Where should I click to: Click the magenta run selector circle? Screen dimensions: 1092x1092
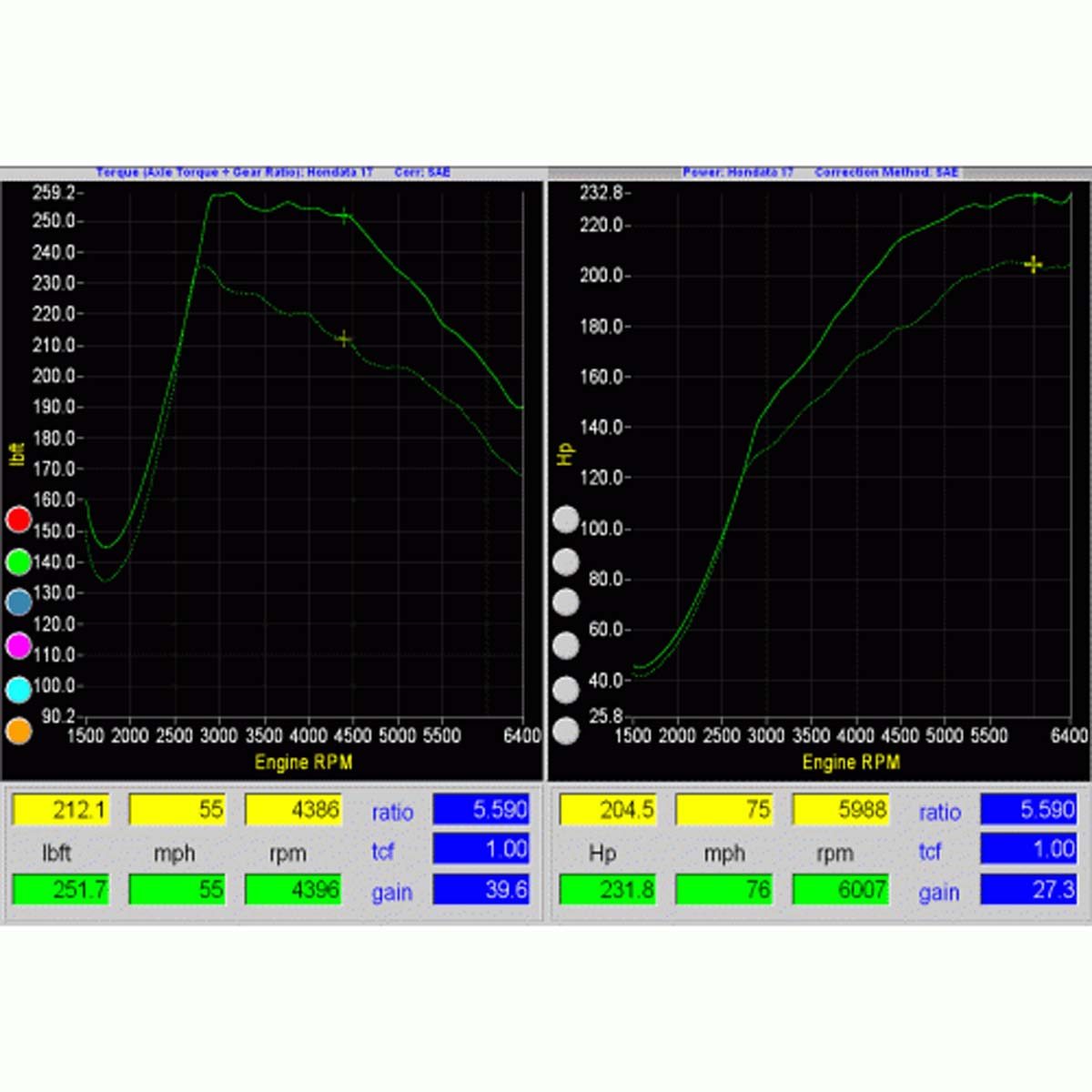(18, 645)
